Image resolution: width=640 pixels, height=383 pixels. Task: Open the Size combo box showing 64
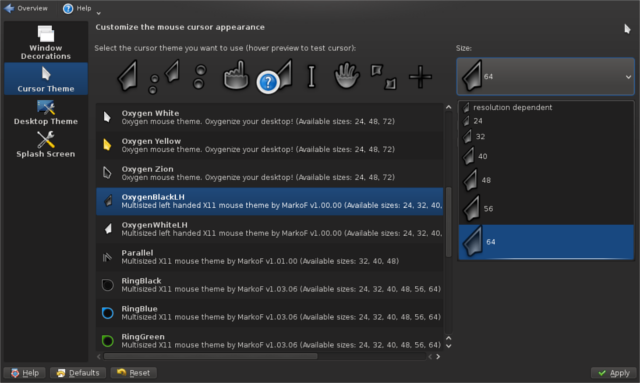pyautogui.click(x=545, y=76)
